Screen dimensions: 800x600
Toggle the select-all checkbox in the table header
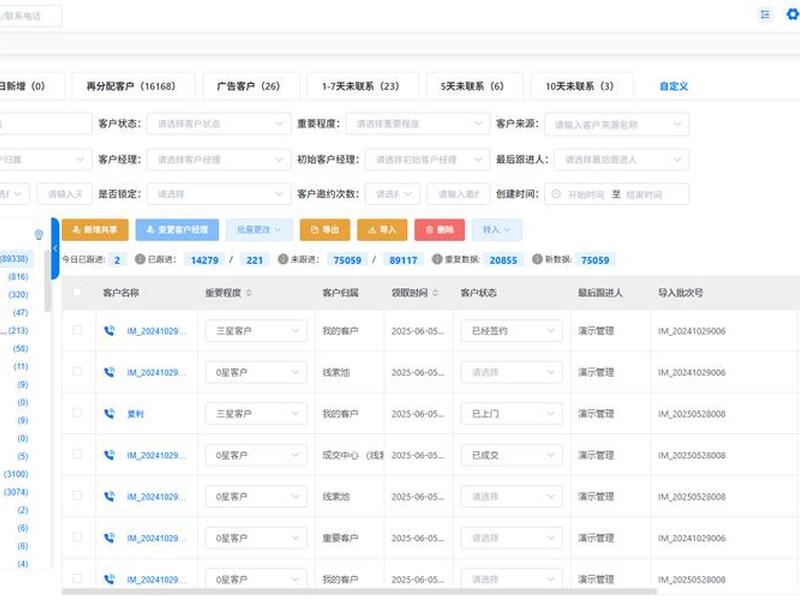[77, 292]
